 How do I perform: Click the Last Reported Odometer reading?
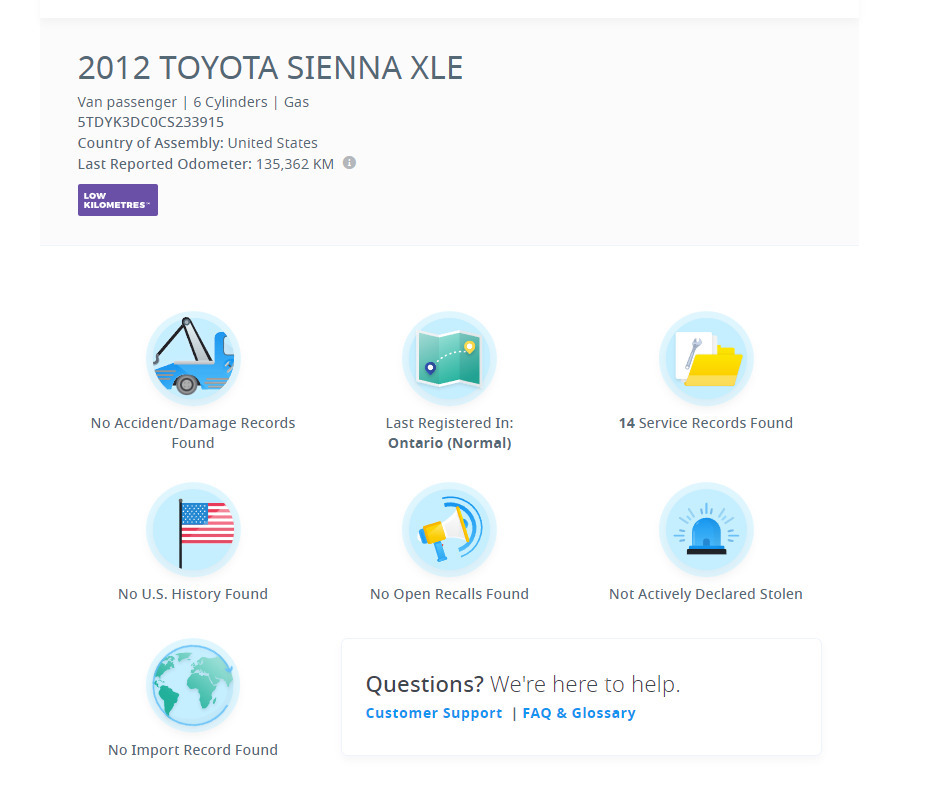(205, 163)
